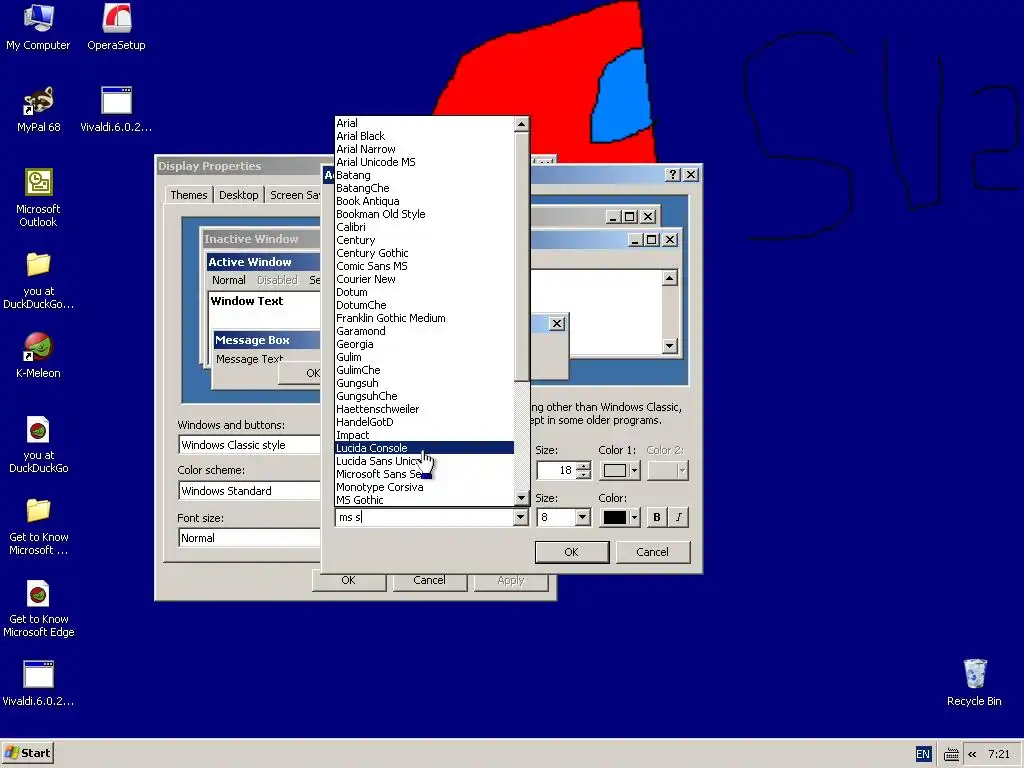Select Century Gothic font
The width and height of the screenshot is (1024, 768).
click(424, 253)
